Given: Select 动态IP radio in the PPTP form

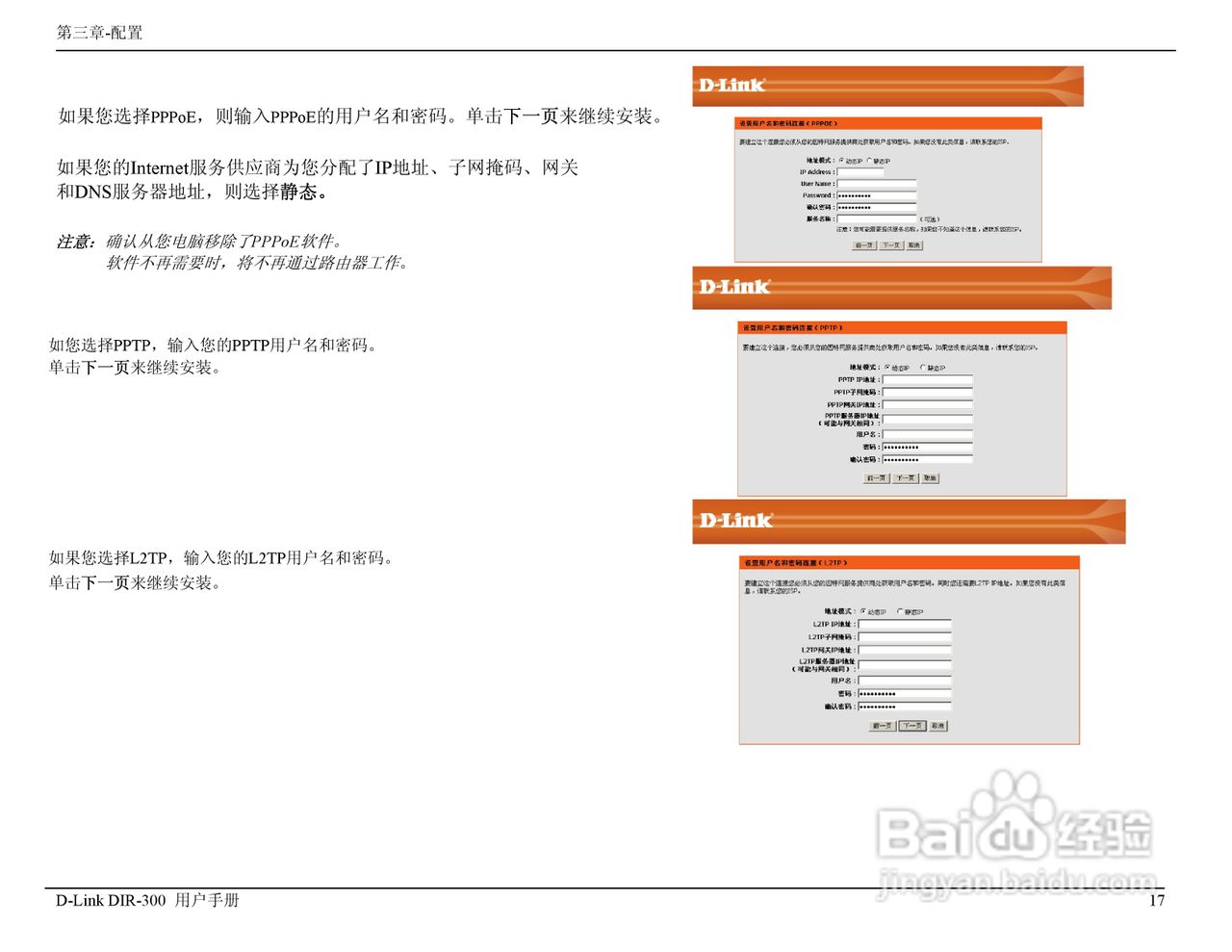Looking at the screenshot, I should point(887,367).
